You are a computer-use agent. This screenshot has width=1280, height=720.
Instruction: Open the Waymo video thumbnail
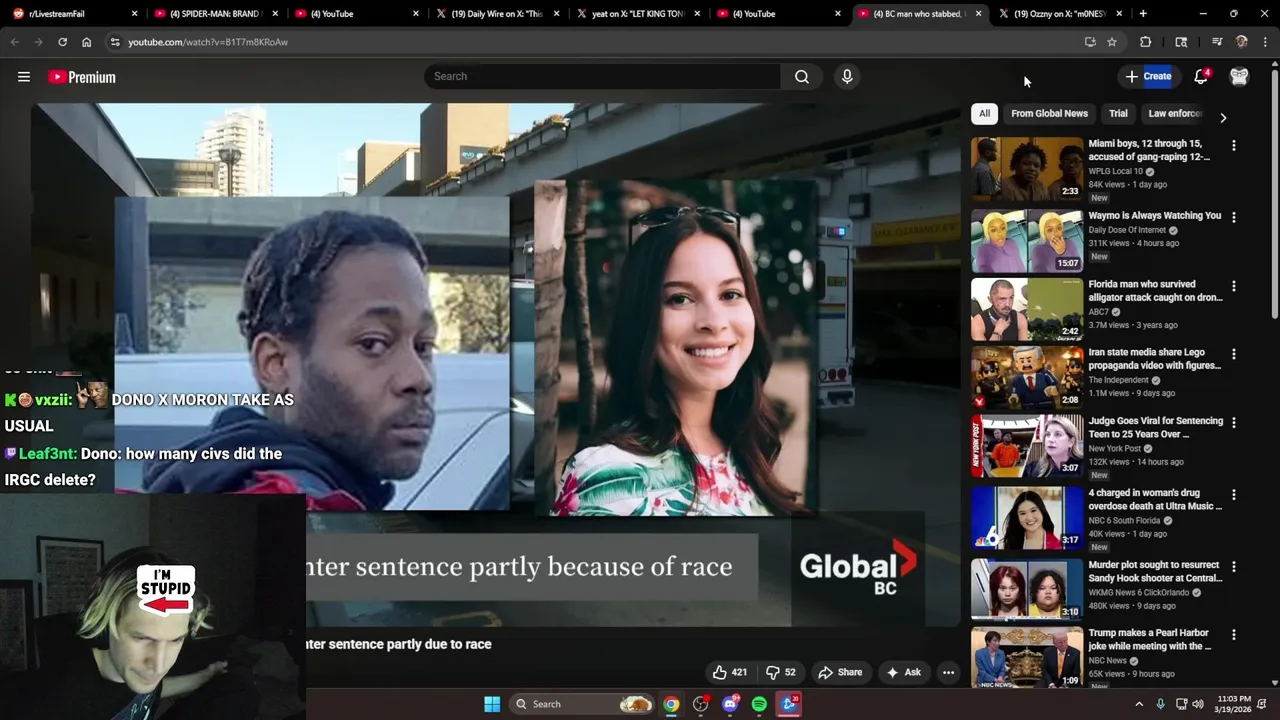coord(1027,241)
